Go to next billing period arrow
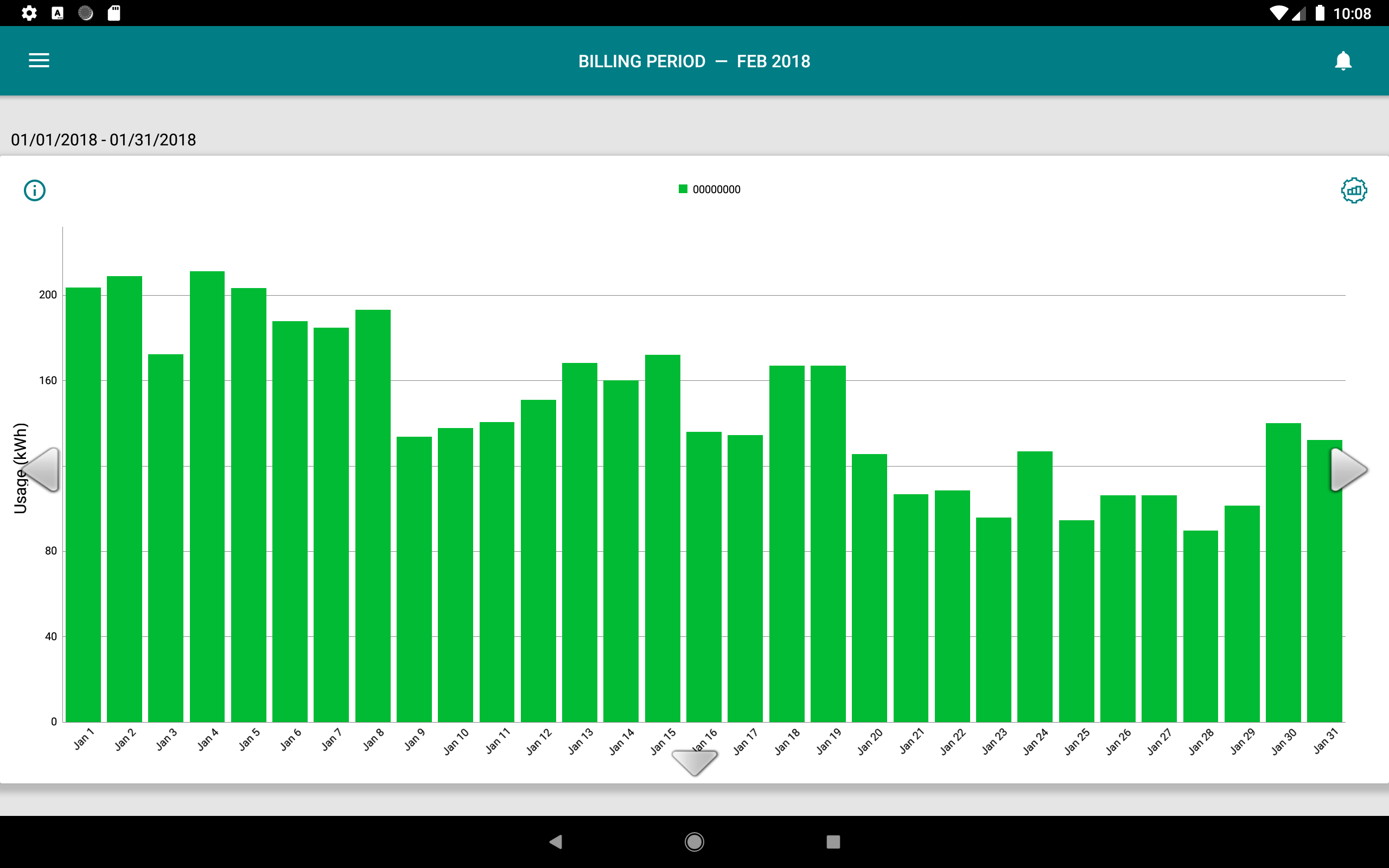 pos(1348,470)
